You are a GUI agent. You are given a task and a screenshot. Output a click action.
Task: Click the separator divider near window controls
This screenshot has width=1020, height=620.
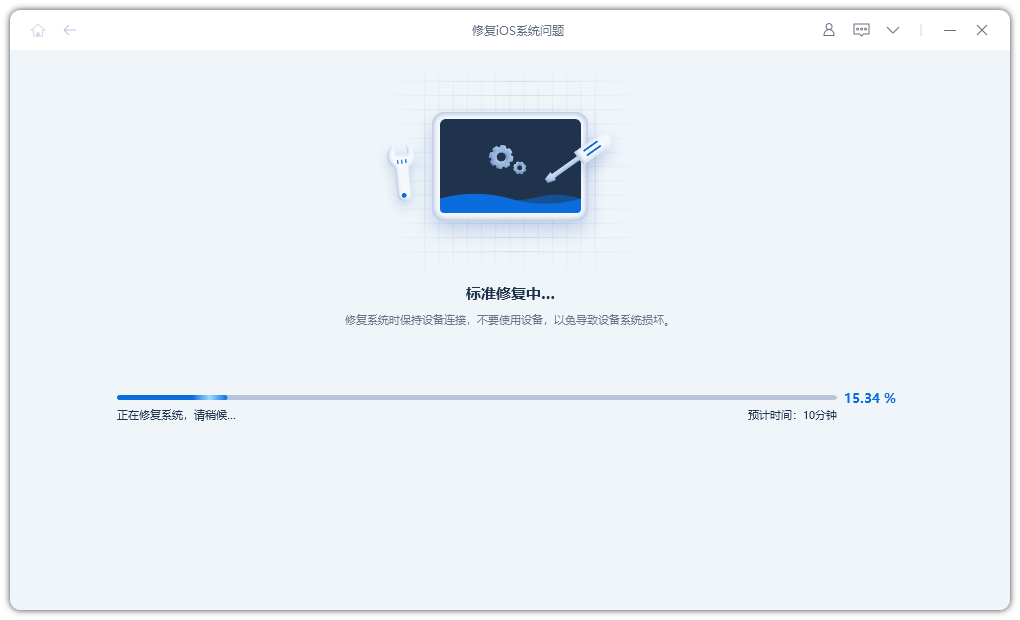[x=920, y=30]
